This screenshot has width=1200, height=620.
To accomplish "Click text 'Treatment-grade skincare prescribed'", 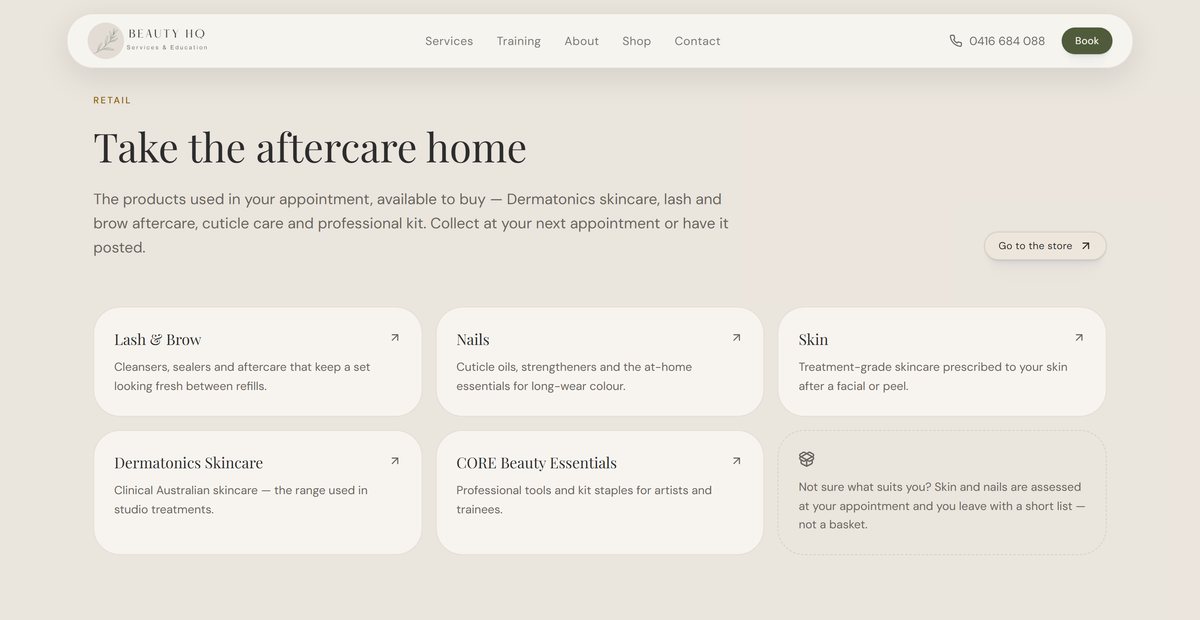I will pos(898,367).
